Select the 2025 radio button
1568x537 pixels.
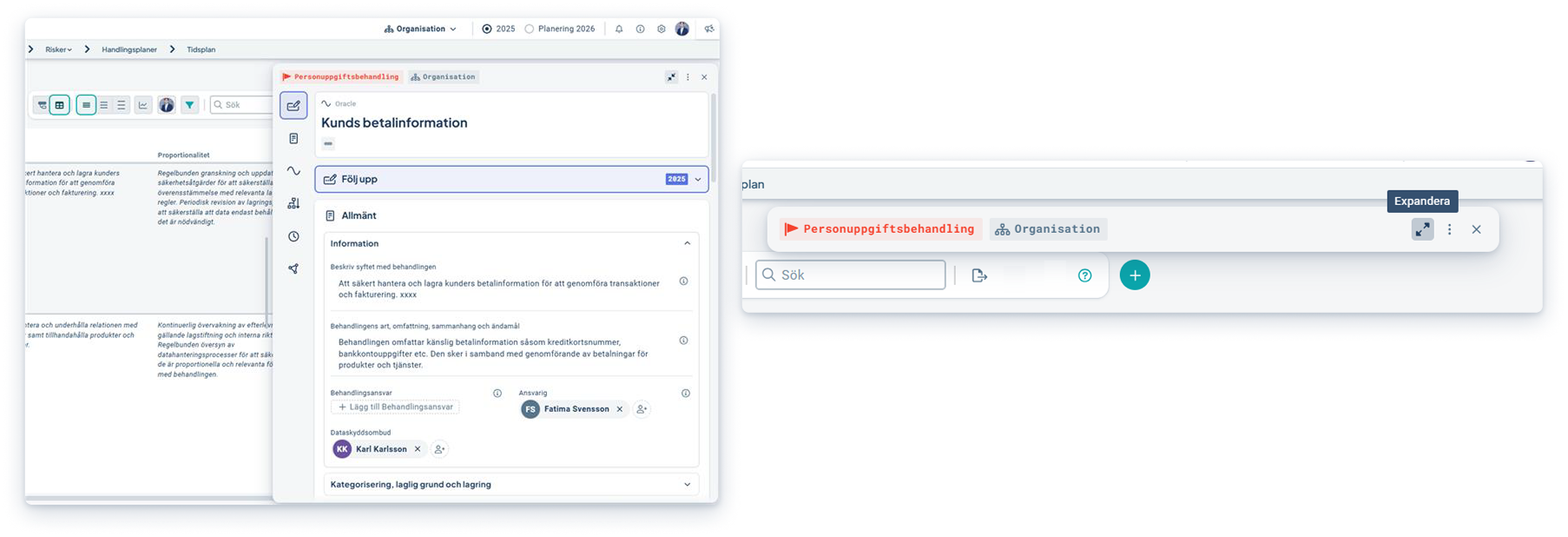487,29
